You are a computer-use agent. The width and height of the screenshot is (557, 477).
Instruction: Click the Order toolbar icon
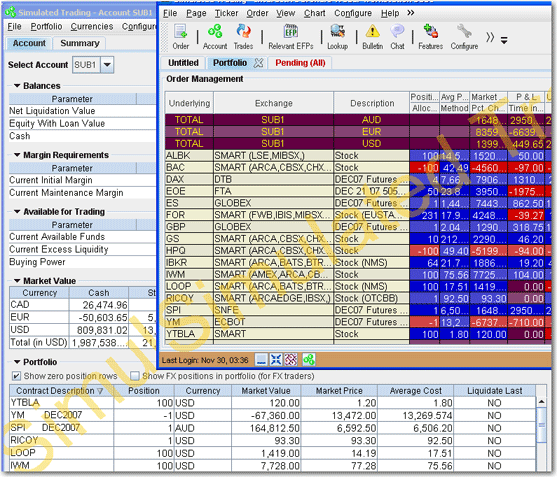pyautogui.click(x=180, y=37)
